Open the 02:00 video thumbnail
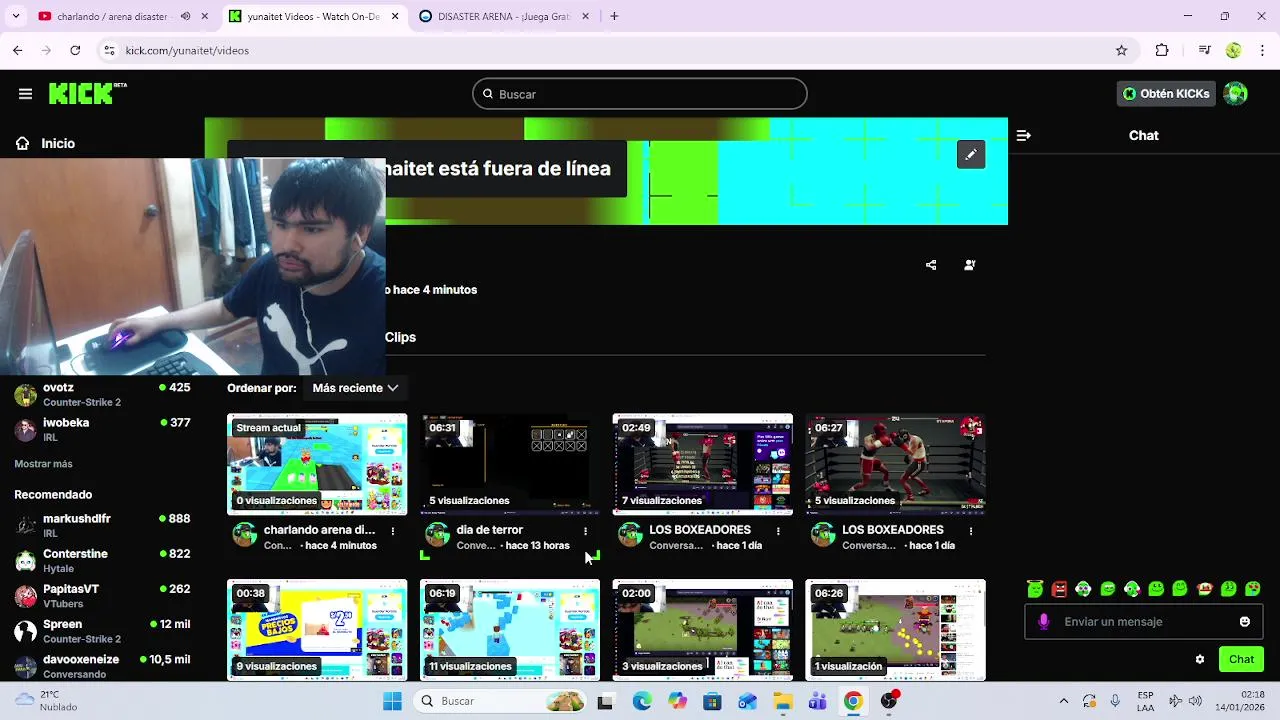 [x=703, y=630]
